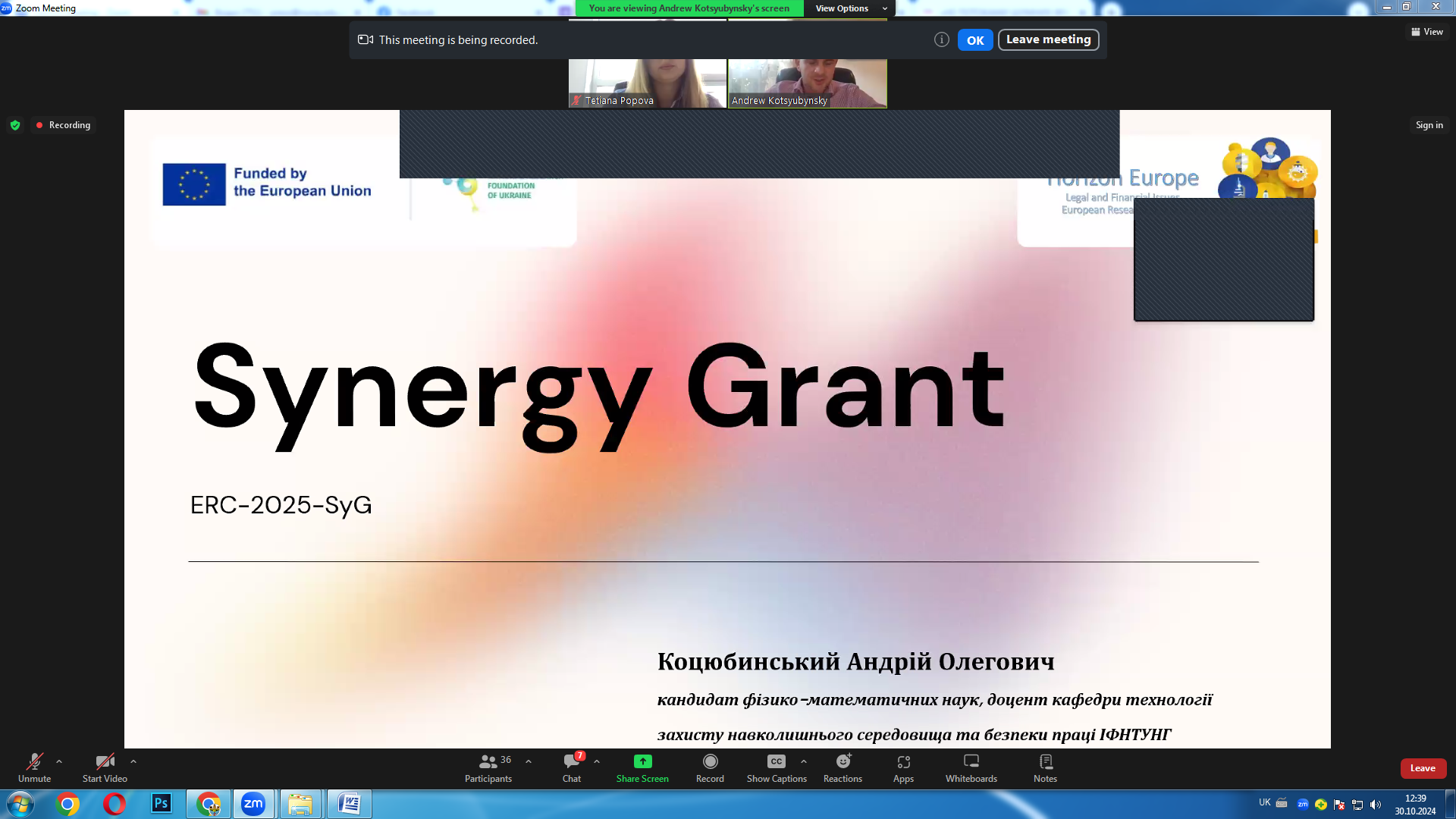Viewport: 1456px width, 819px height.
Task: Expand the participants options chevron
Action: (x=529, y=761)
